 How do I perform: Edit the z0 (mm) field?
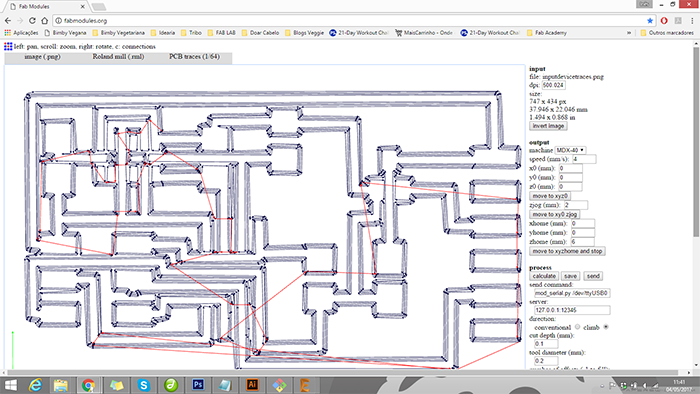[571, 187]
